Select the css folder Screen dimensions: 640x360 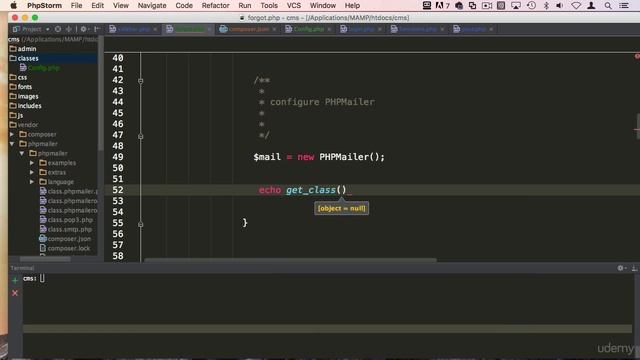[x=22, y=77]
